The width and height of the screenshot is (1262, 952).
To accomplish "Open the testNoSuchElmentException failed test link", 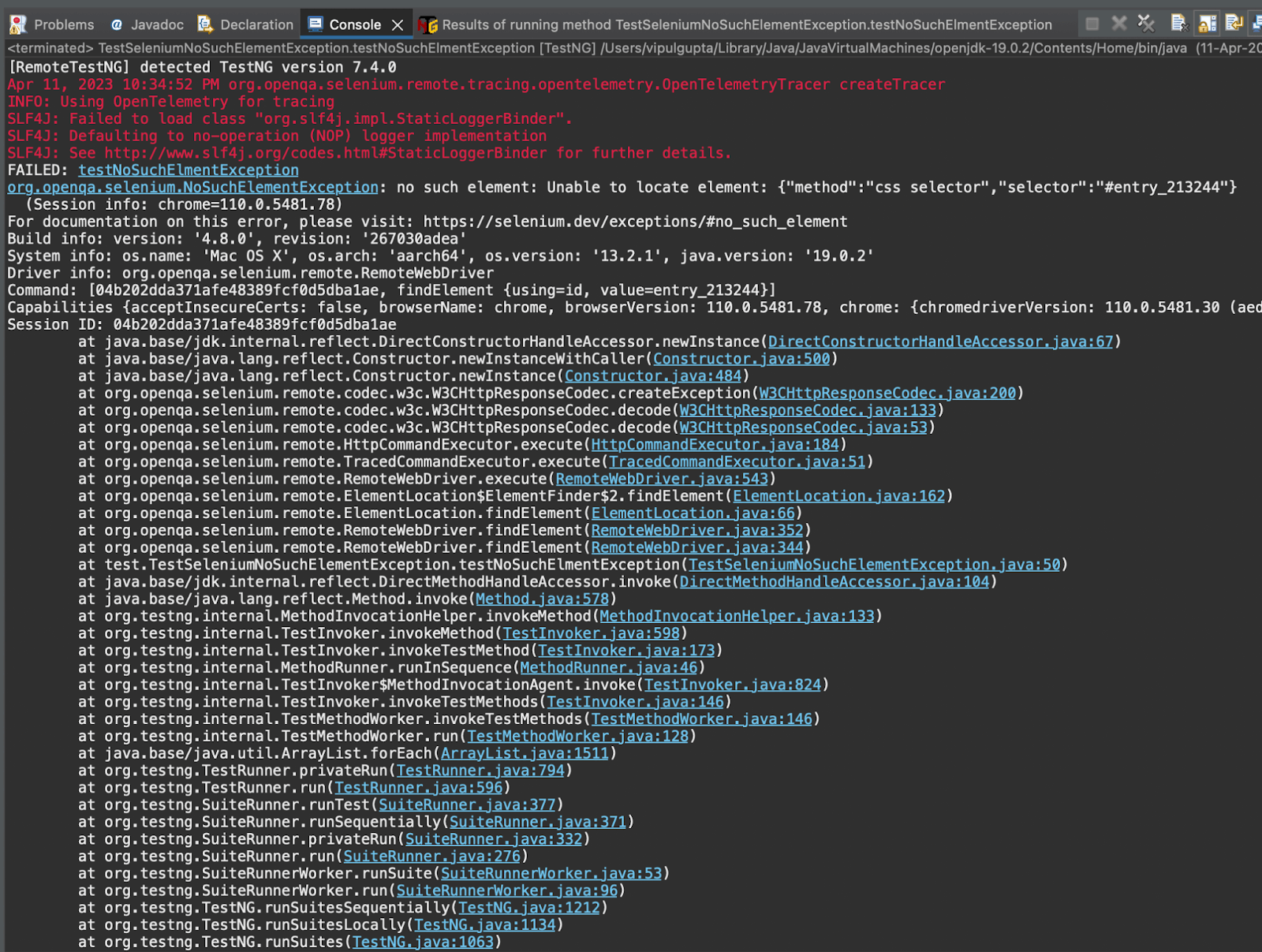I will (189, 170).
